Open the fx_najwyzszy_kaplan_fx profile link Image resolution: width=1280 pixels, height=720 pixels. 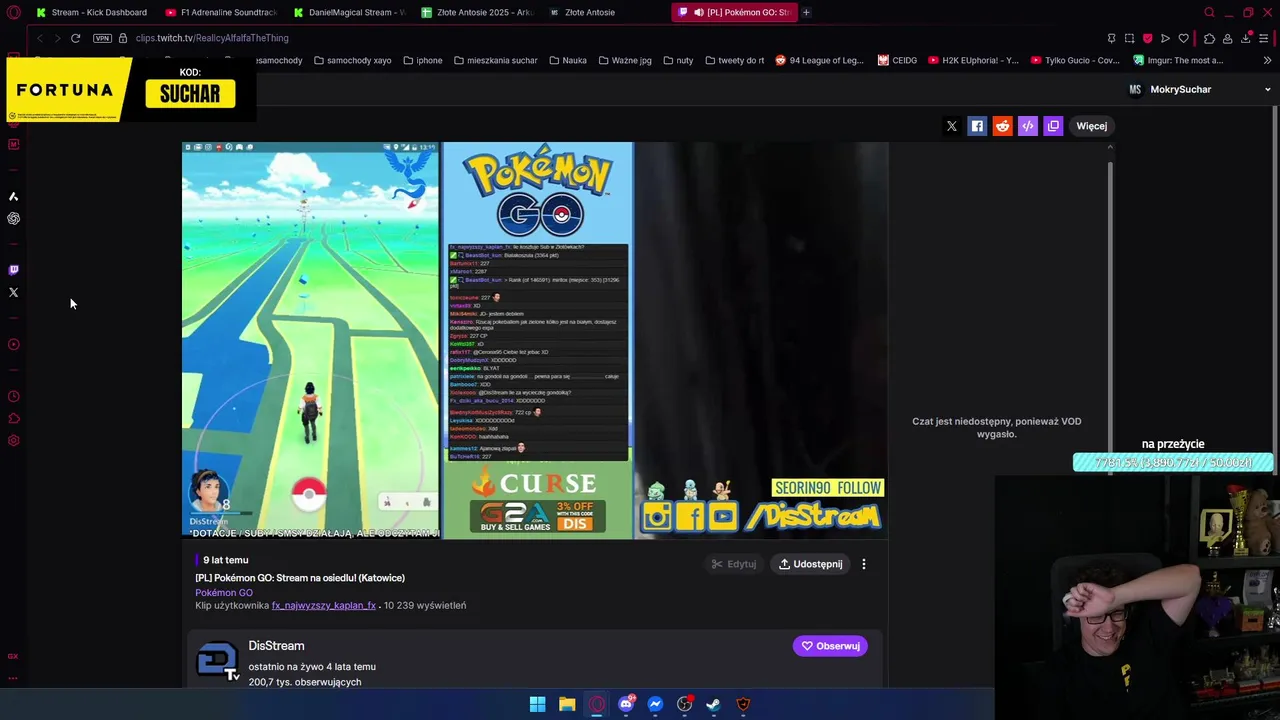pyautogui.click(x=324, y=605)
